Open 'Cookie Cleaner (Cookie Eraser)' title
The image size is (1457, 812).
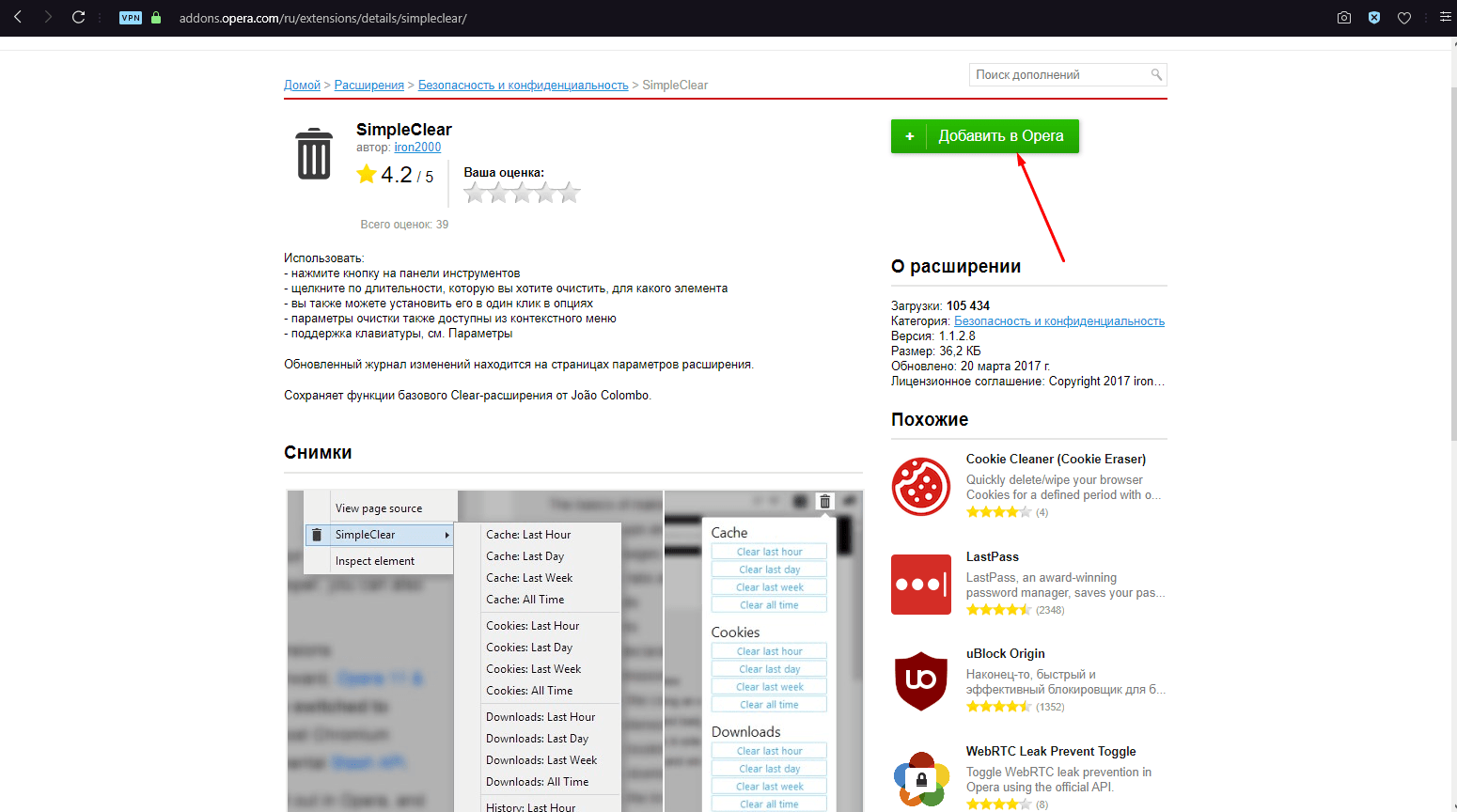click(x=1057, y=459)
